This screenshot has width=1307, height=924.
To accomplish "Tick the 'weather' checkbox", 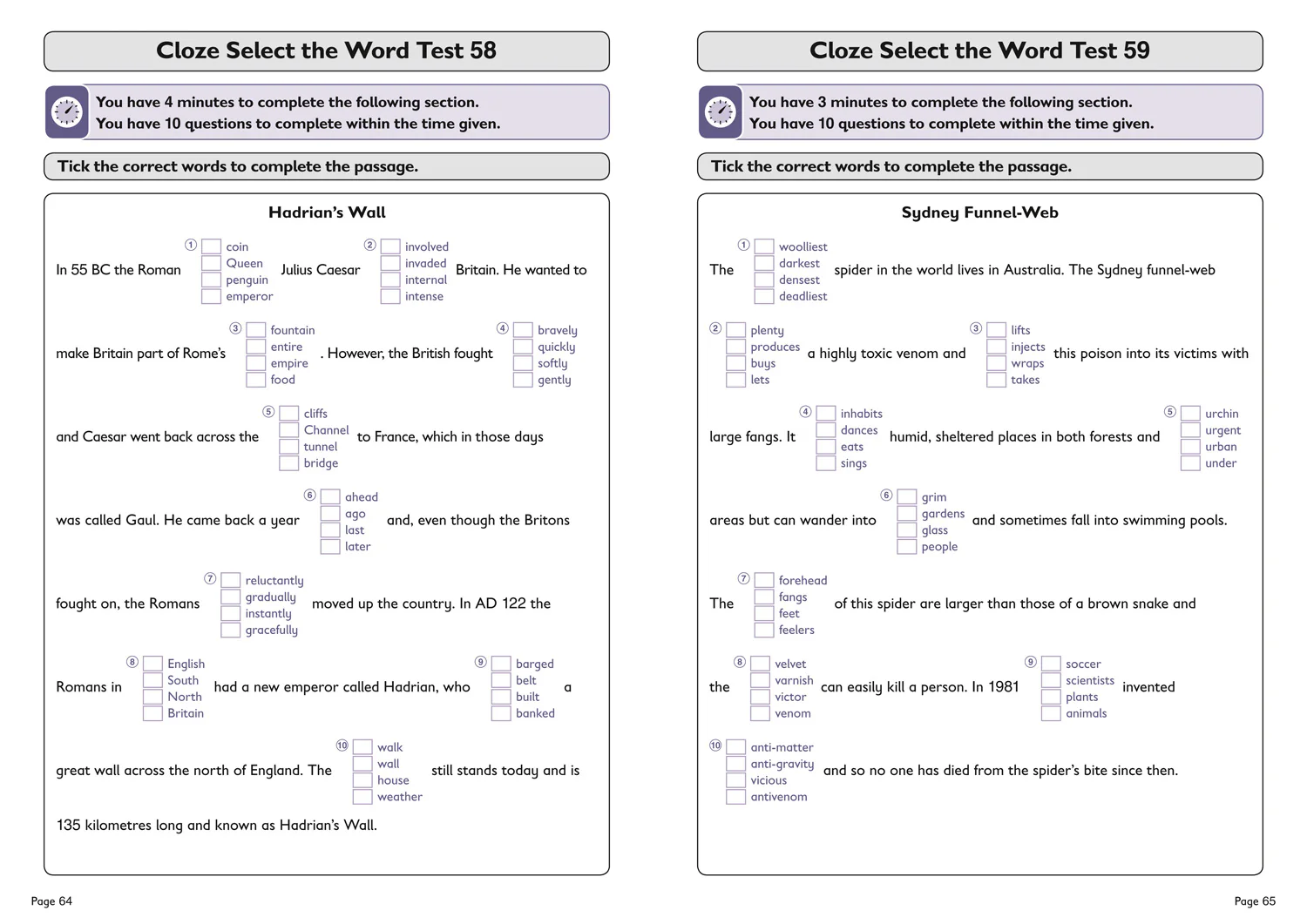I will pyautogui.click(x=362, y=798).
